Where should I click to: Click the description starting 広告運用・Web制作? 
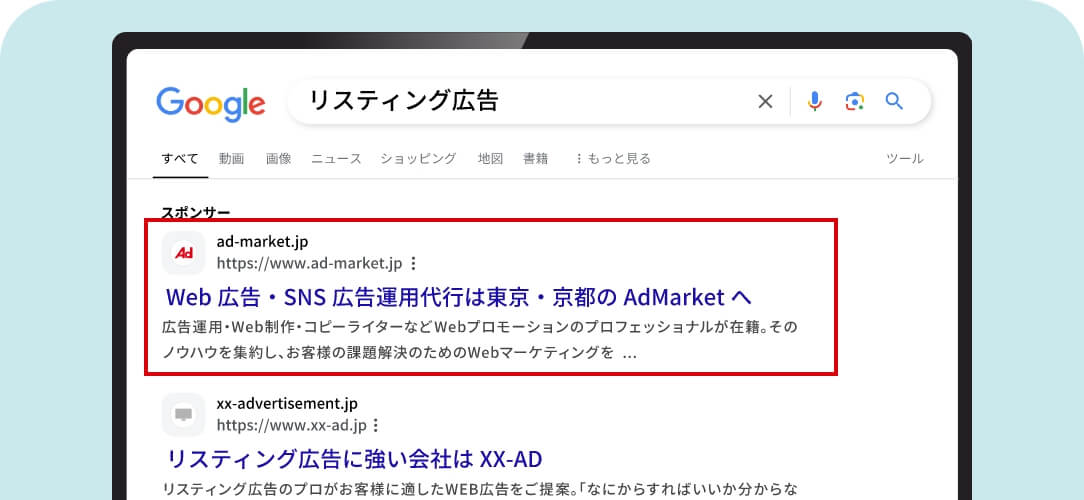click(480, 326)
